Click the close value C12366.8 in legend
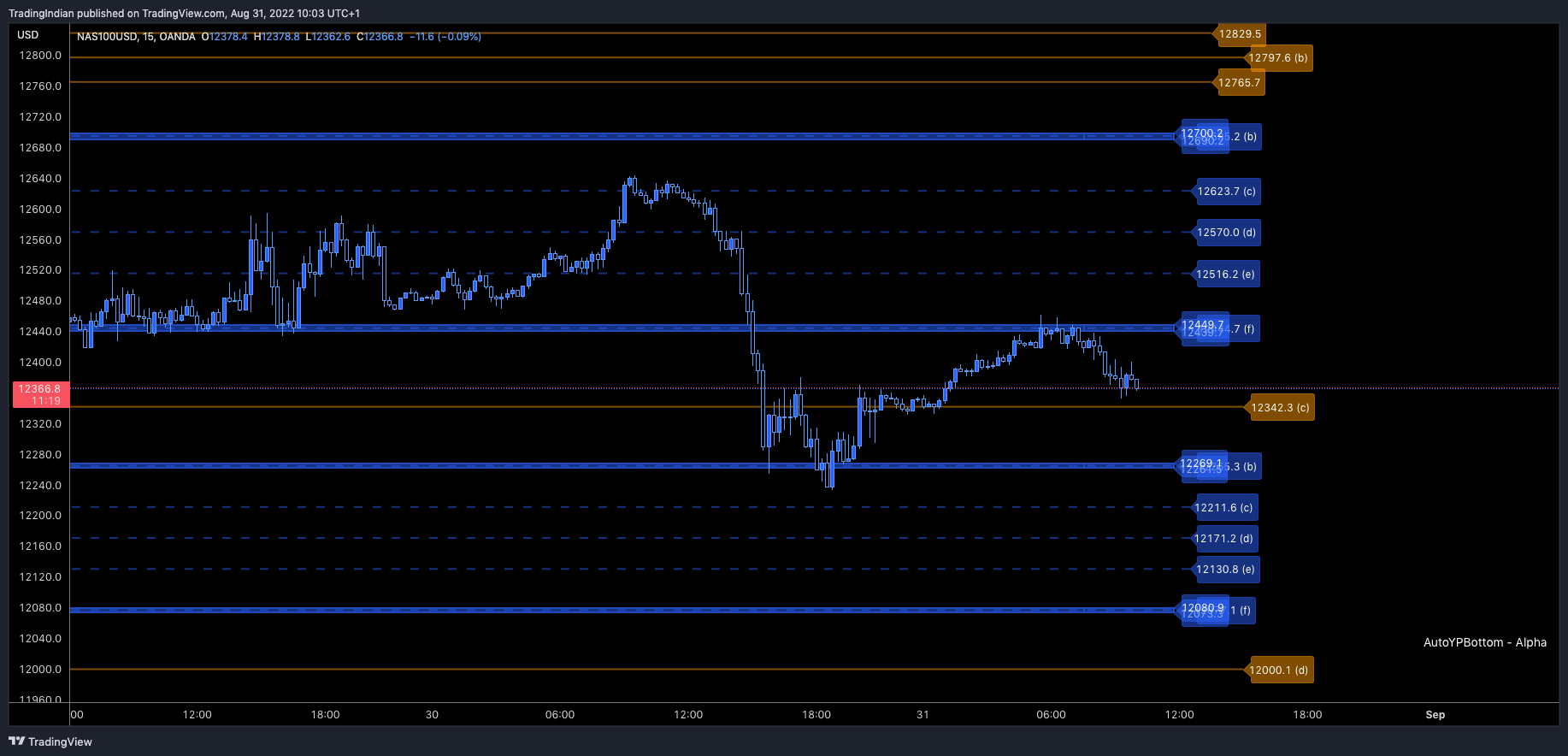 coord(380,37)
